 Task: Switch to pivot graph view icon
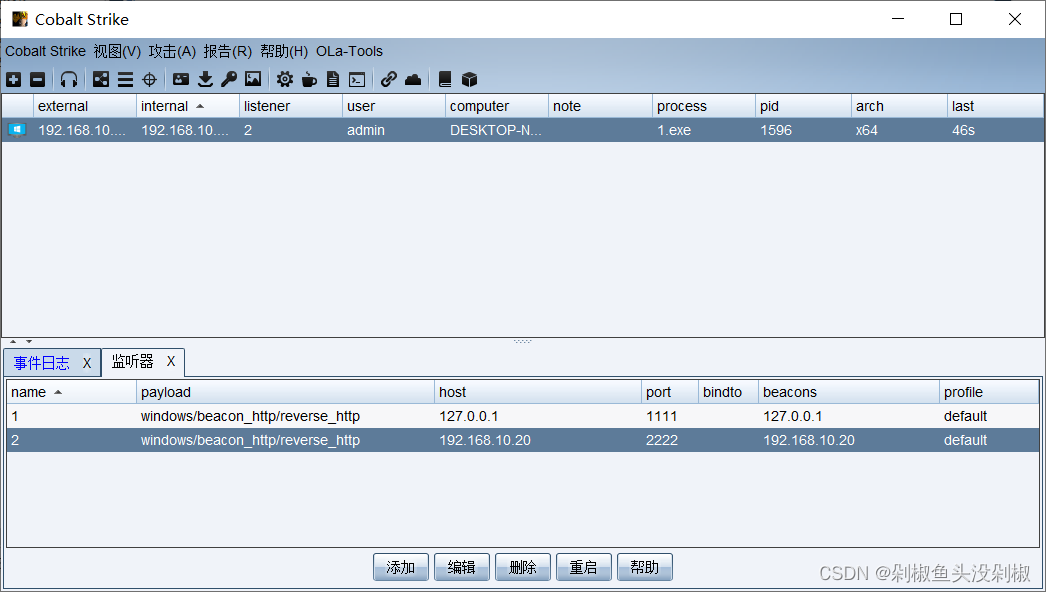(101, 79)
